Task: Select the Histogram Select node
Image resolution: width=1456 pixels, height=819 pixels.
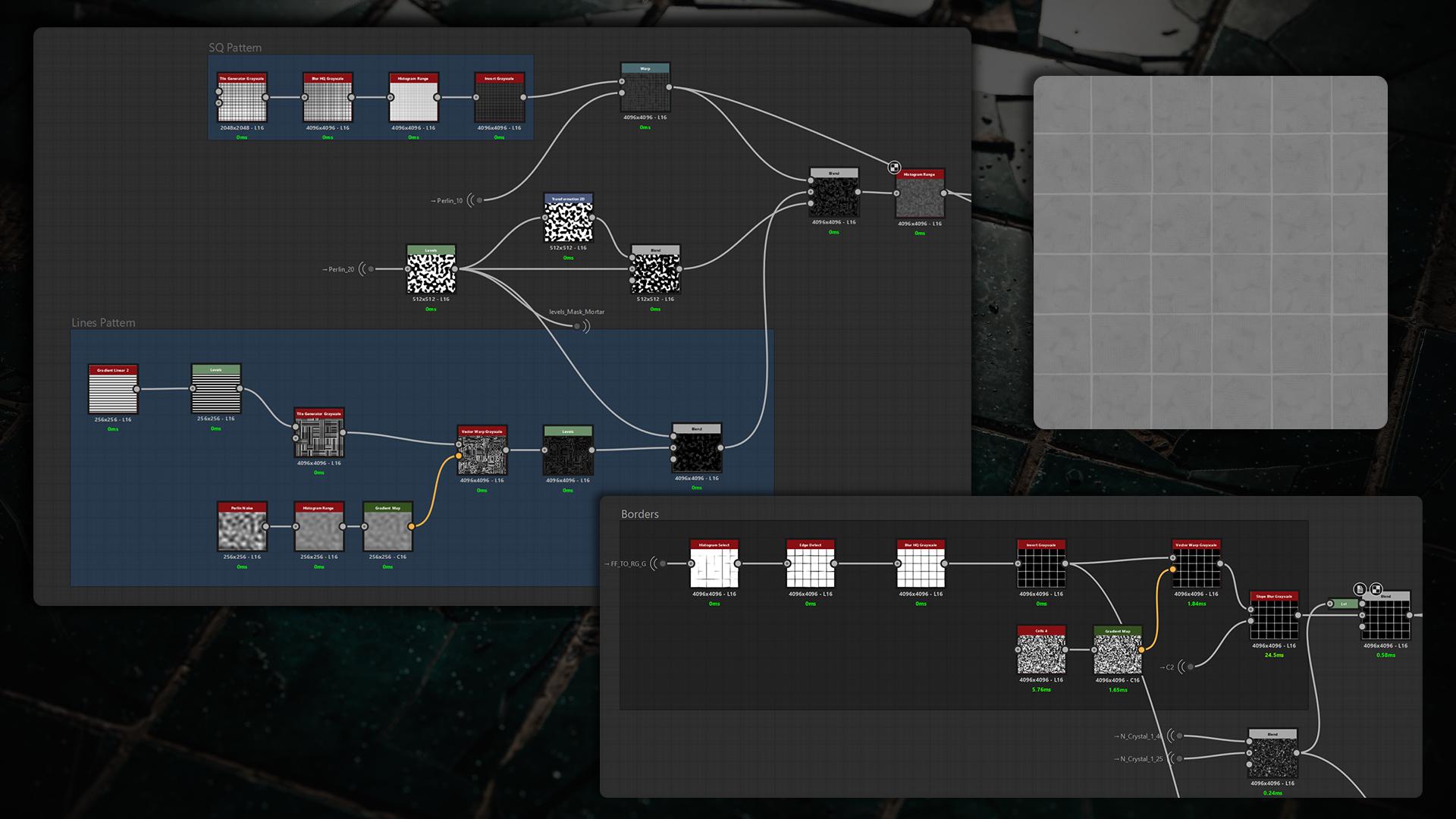Action: click(714, 563)
